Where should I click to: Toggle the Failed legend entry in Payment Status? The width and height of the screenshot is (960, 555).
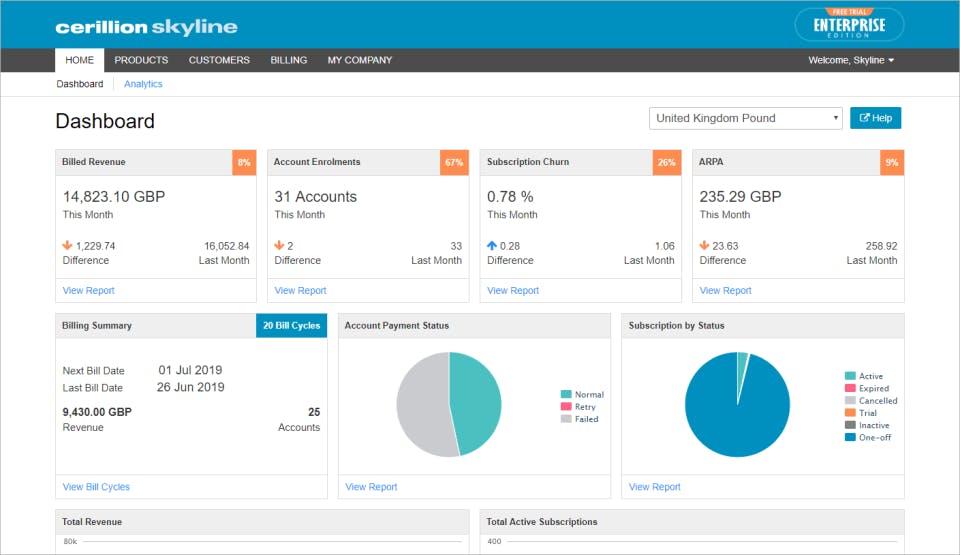tap(580, 419)
